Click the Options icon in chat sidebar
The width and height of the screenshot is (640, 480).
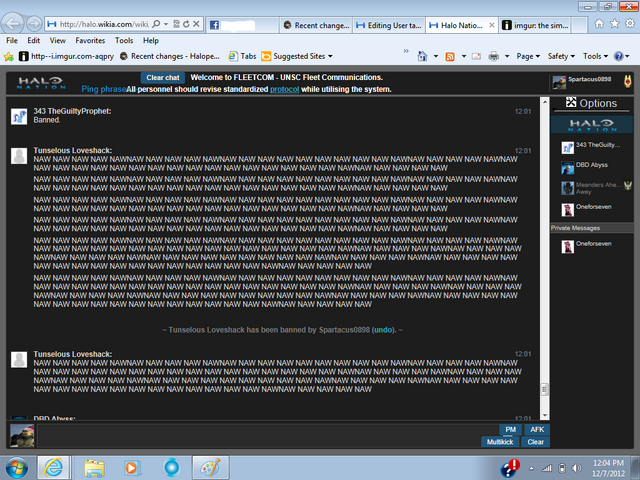pyautogui.click(x=571, y=102)
